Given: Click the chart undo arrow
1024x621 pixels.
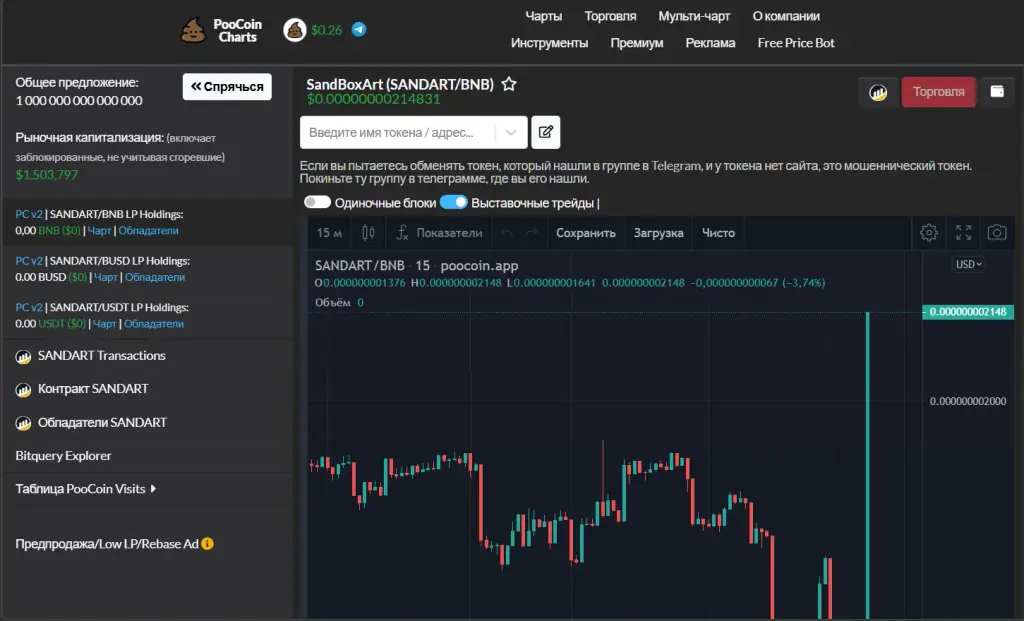Looking at the screenshot, I should (506, 233).
